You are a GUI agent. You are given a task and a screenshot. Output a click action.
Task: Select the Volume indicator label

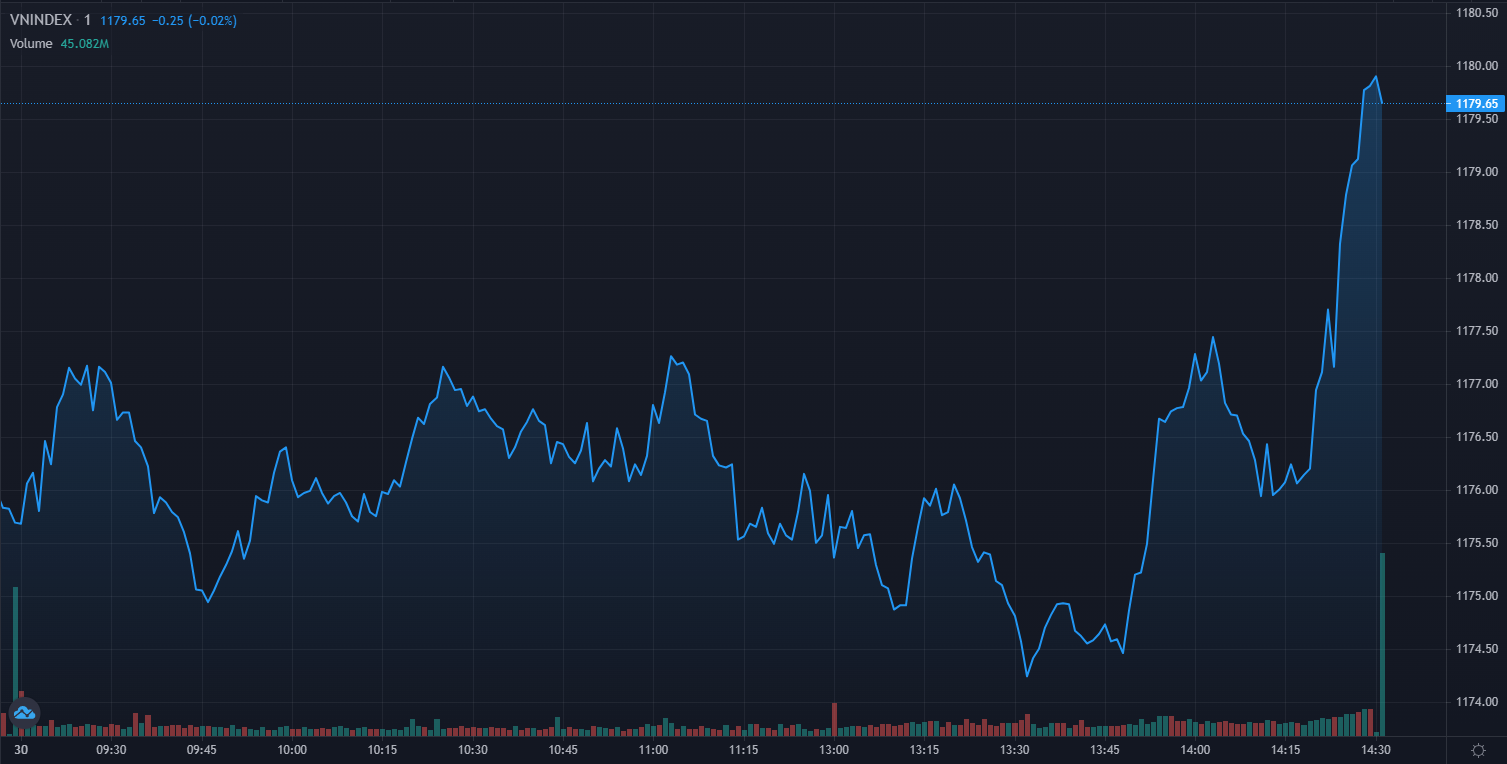click(31, 44)
